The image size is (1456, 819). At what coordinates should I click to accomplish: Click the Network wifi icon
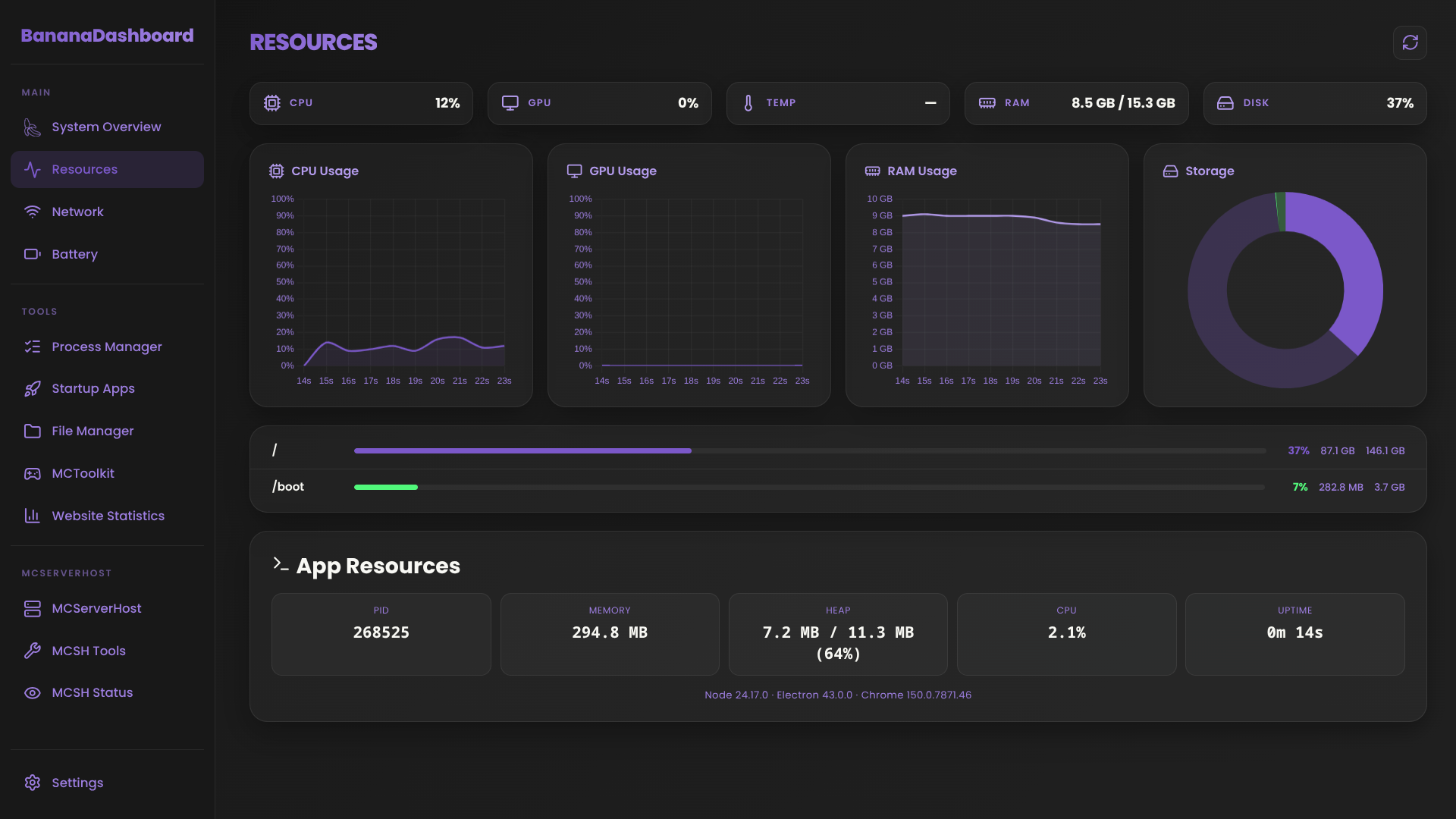32,212
